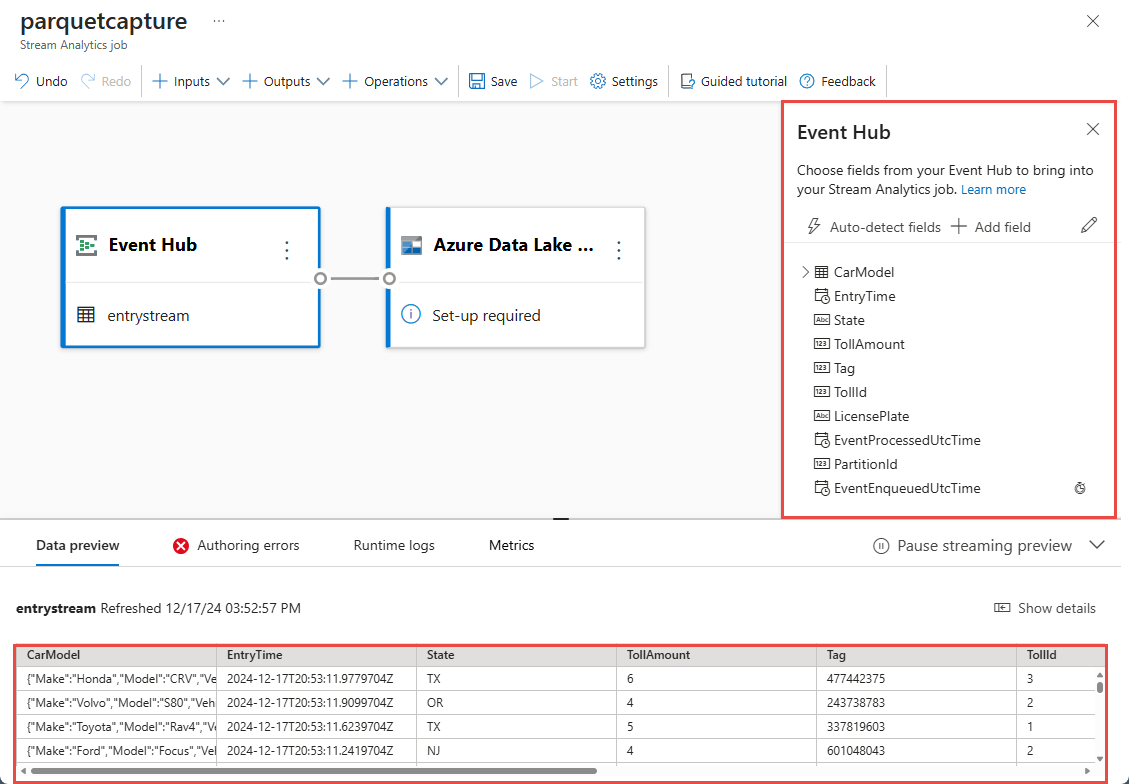Click the Feedback toolbar button
The image size is (1129, 784).
(837, 82)
